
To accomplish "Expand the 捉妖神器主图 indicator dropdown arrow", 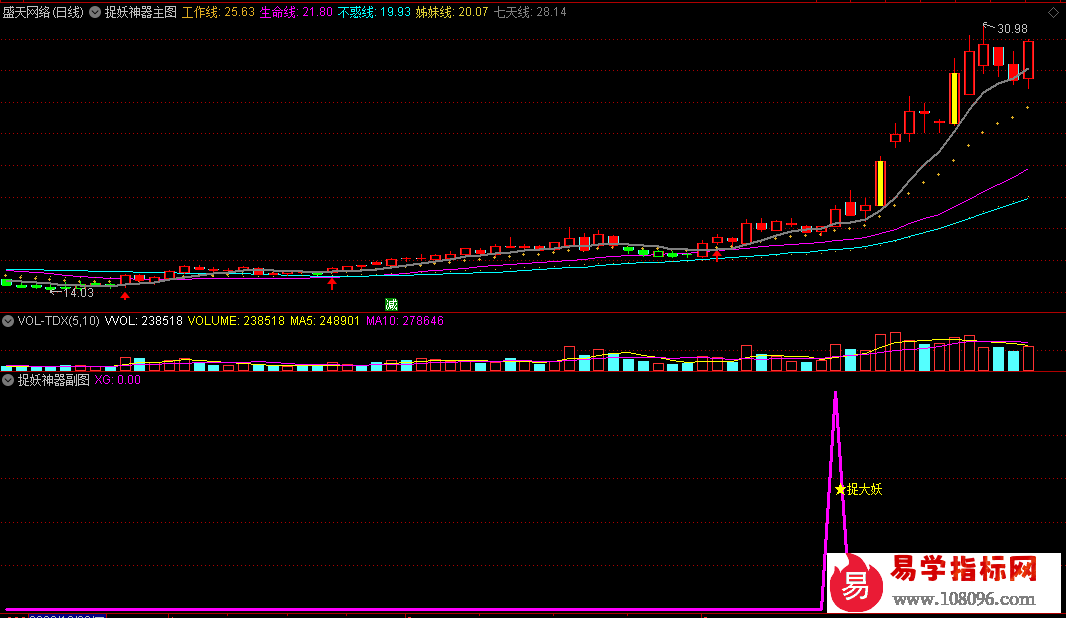I will pyautogui.click(x=96, y=13).
